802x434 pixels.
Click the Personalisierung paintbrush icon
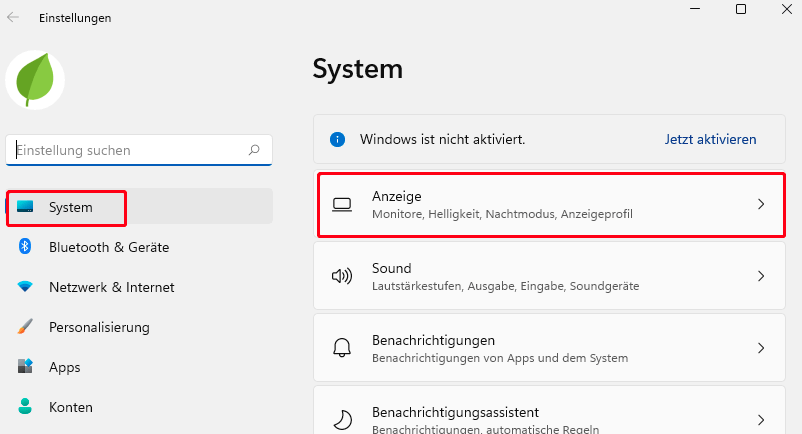26,327
